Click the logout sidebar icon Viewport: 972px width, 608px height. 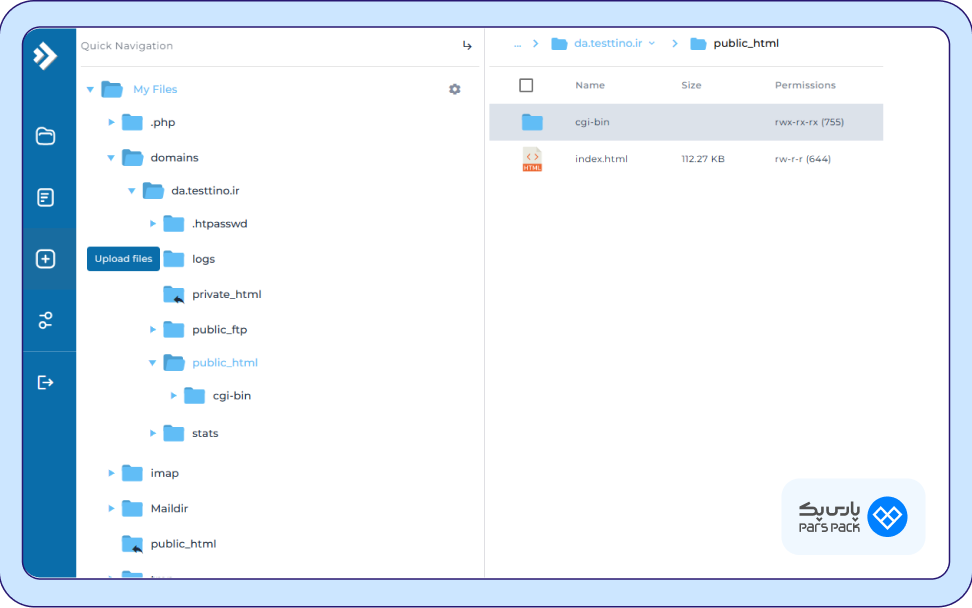pyautogui.click(x=45, y=382)
